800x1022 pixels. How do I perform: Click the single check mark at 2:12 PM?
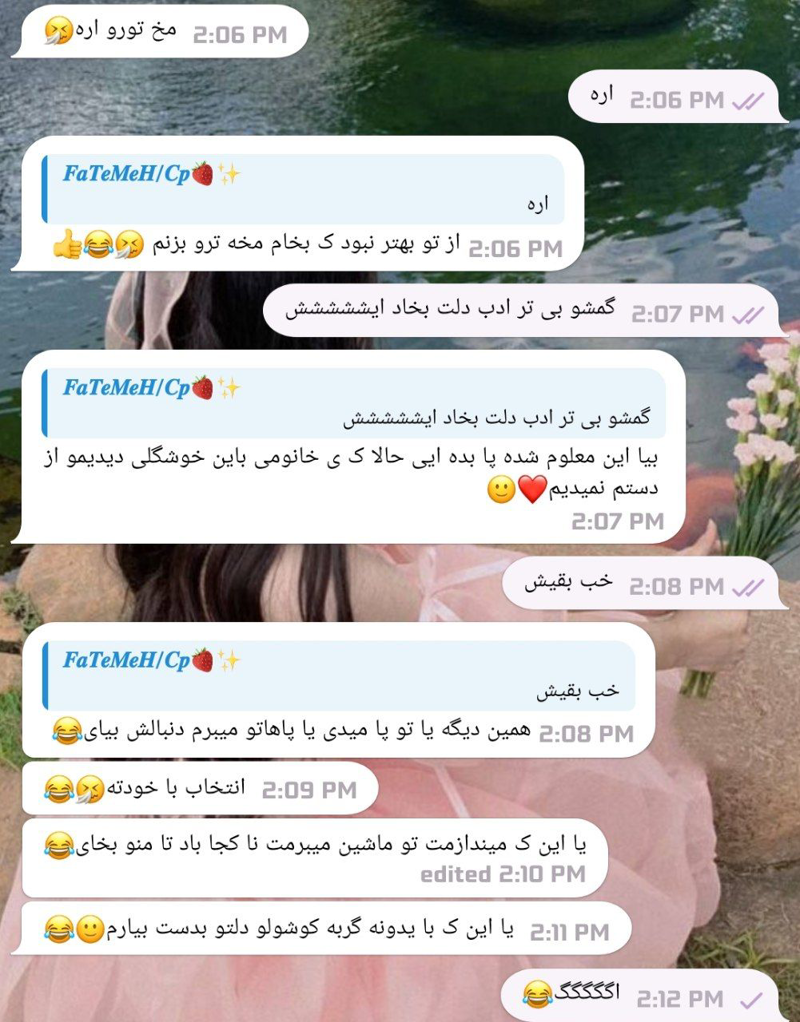pos(751,999)
